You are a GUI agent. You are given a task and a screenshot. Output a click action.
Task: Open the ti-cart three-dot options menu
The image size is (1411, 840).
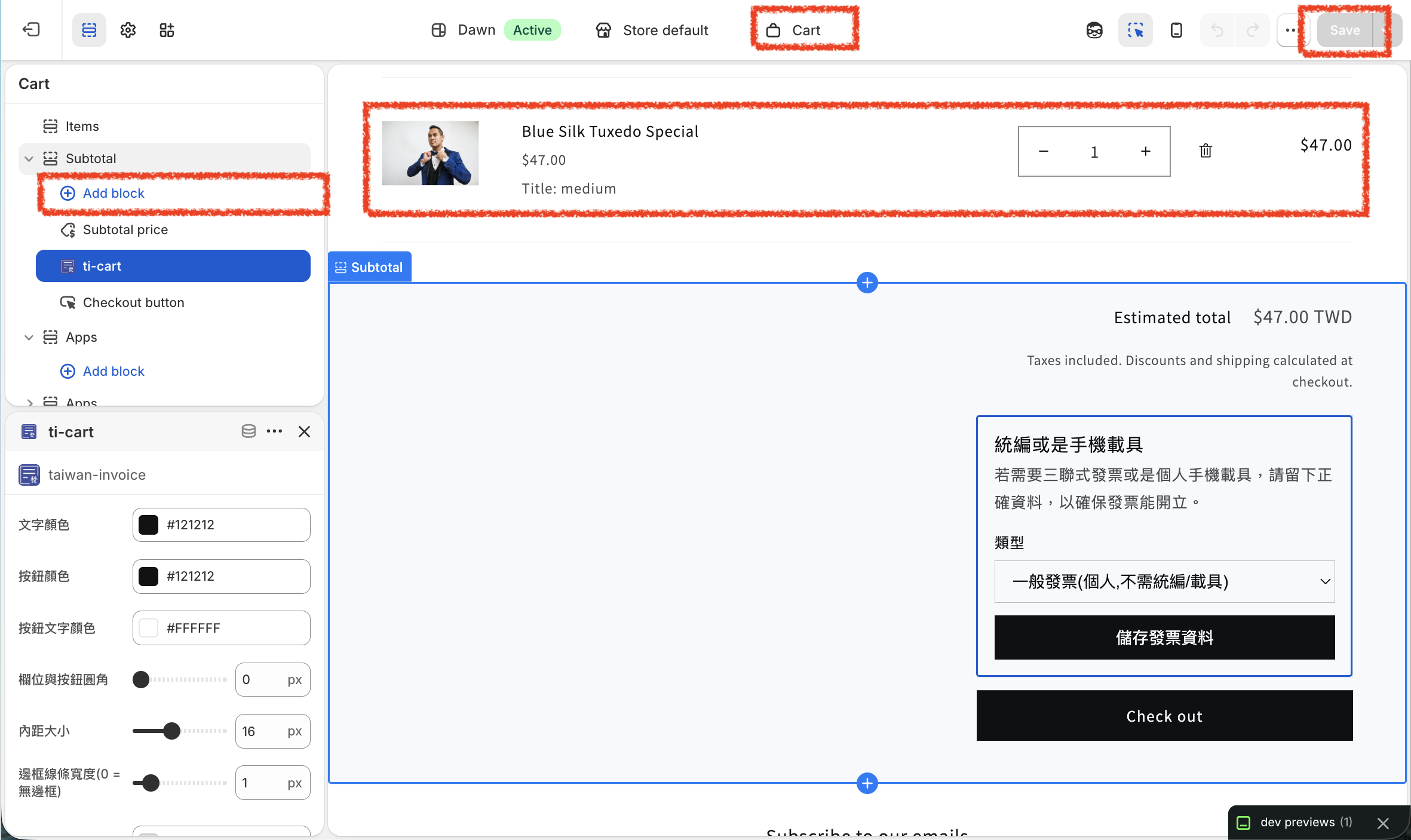pos(275,431)
